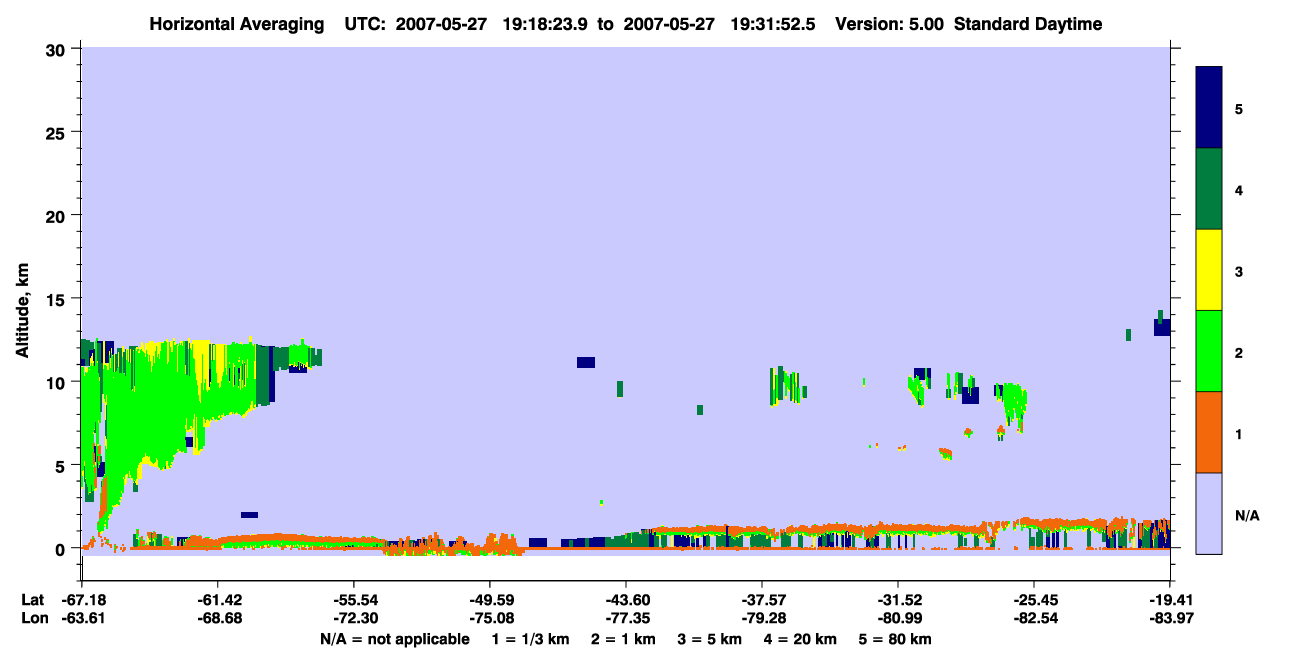Click the colorbar label 5
The height and width of the screenshot is (667, 1300).
tap(1240, 109)
